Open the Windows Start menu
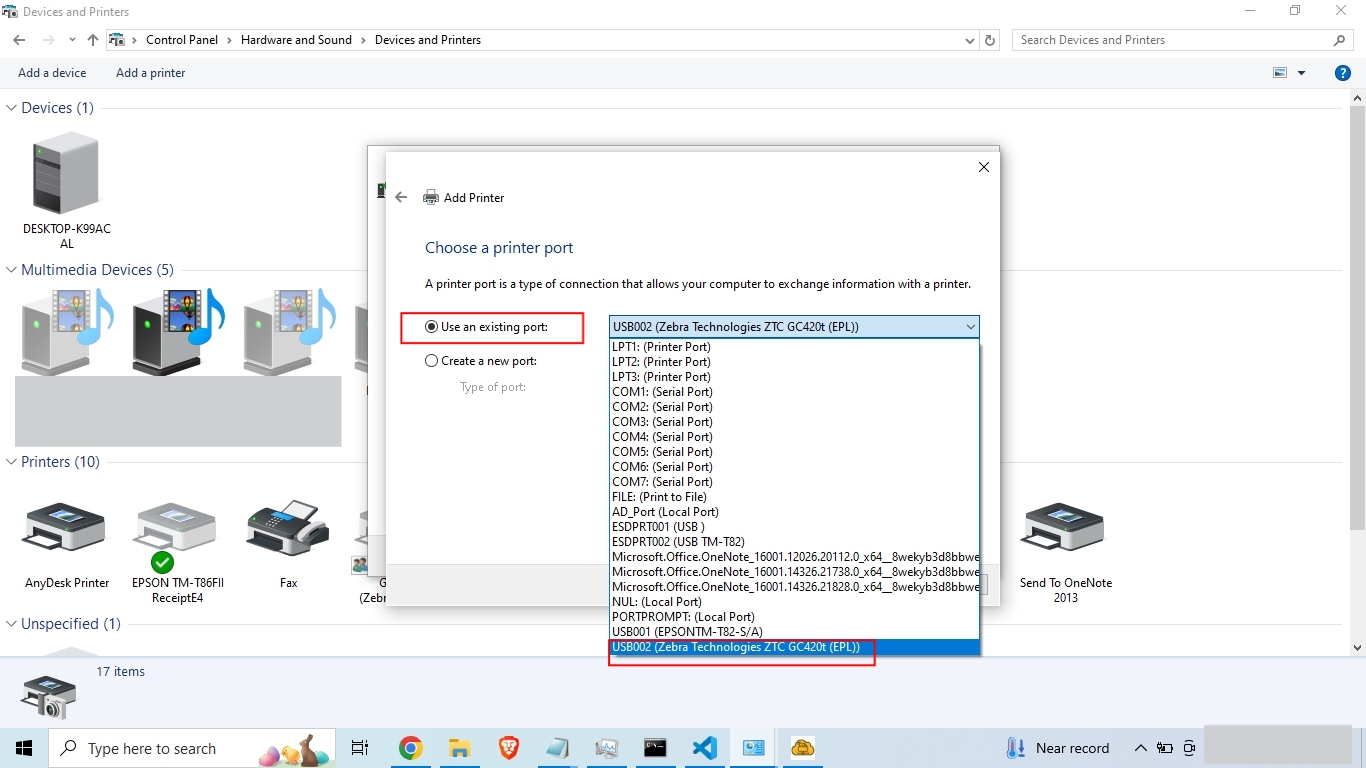The width and height of the screenshot is (1366, 768). pyautogui.click(x=24, y=748)
